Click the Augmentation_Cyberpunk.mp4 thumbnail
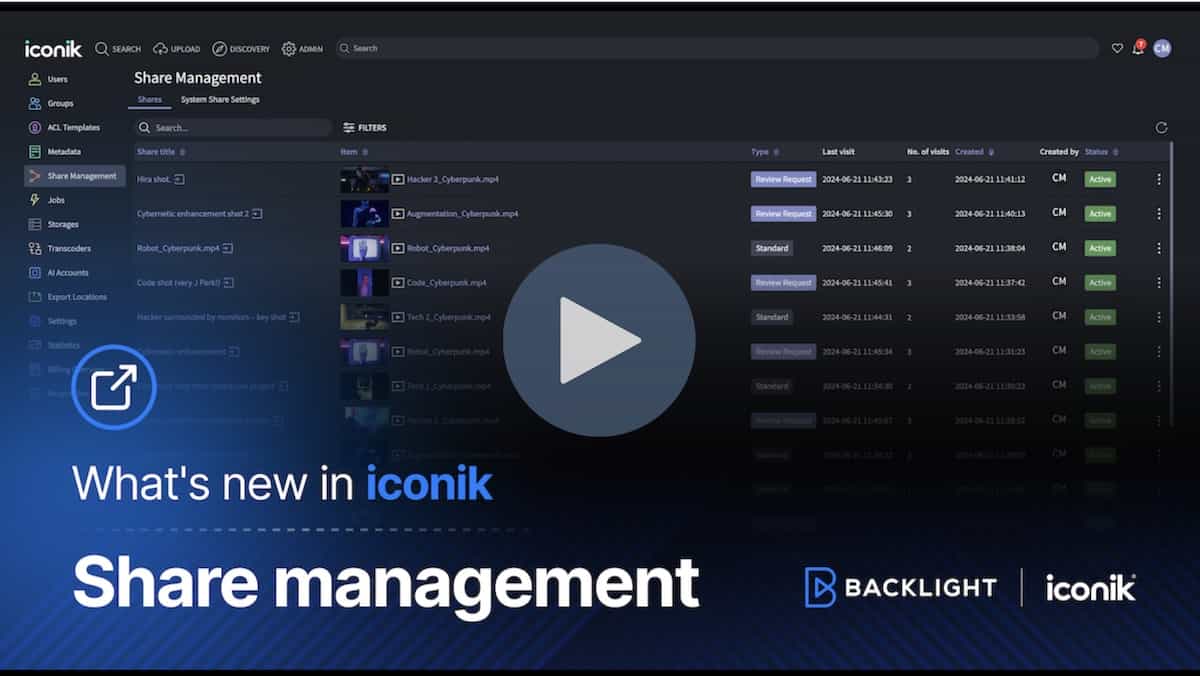This screenshot has height=676, width=1200. click(x=364, y=214)
